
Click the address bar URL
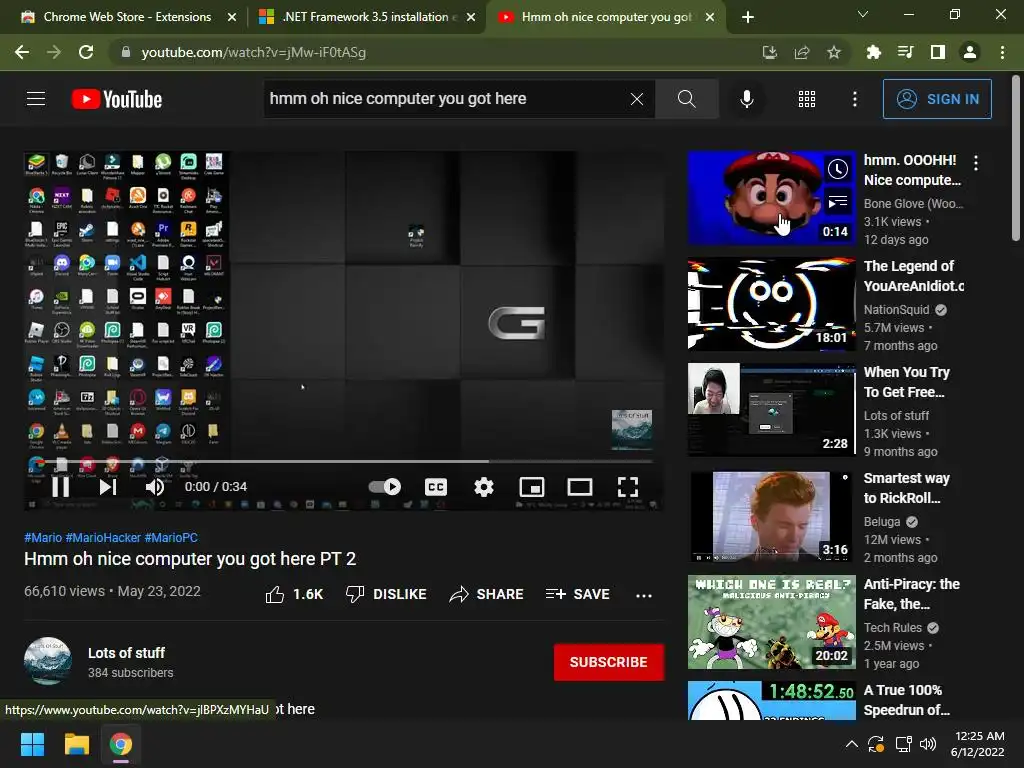tap(253, 52)
